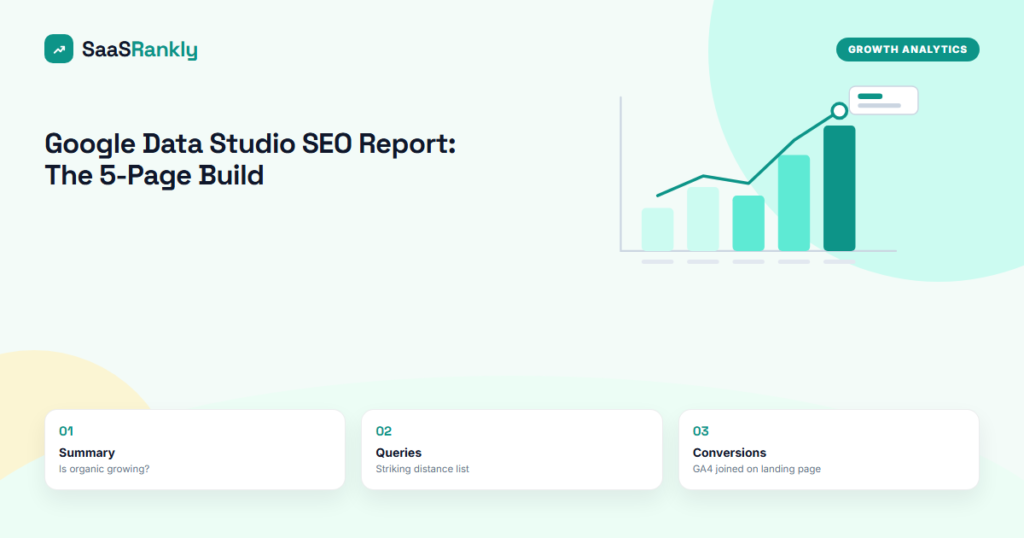
Task: Click the 'Striking distance list' text
Action: click(x=422, y=469)
